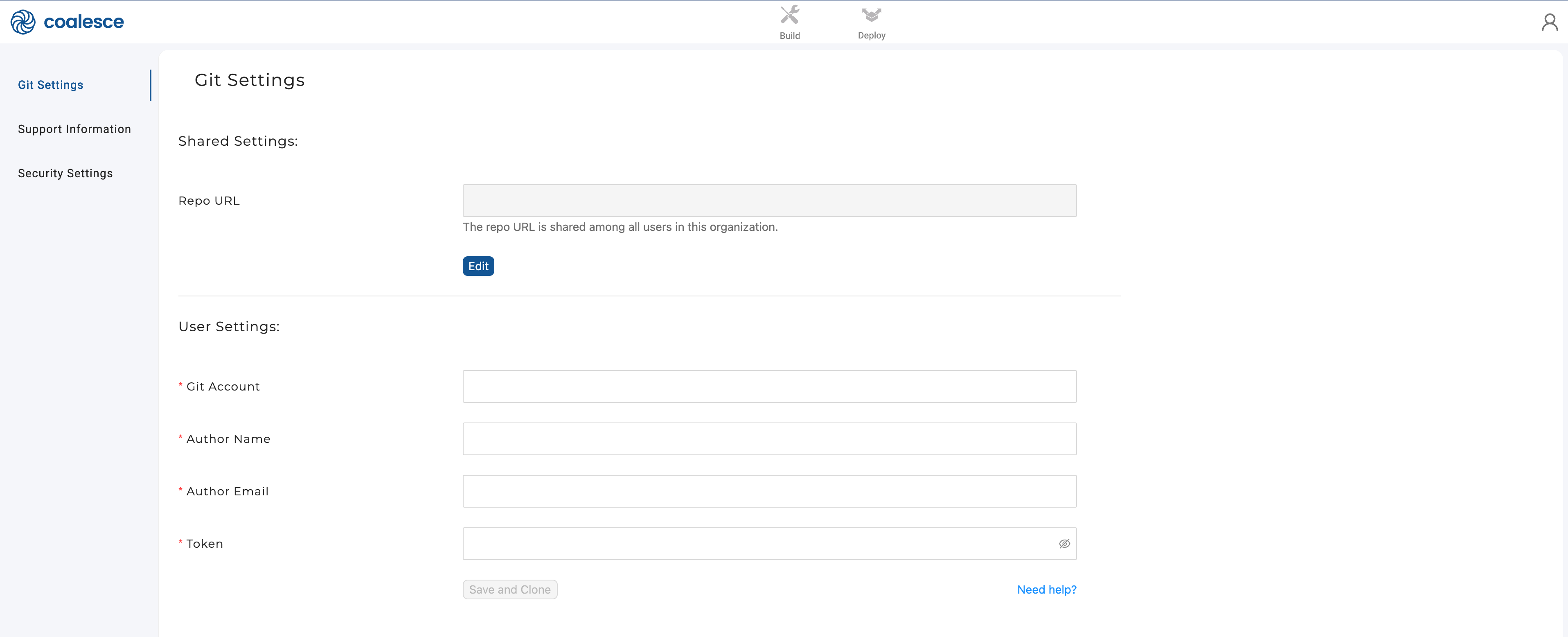
Task: Toggle Token visibility eye icon
Action: click(1064, 544)
